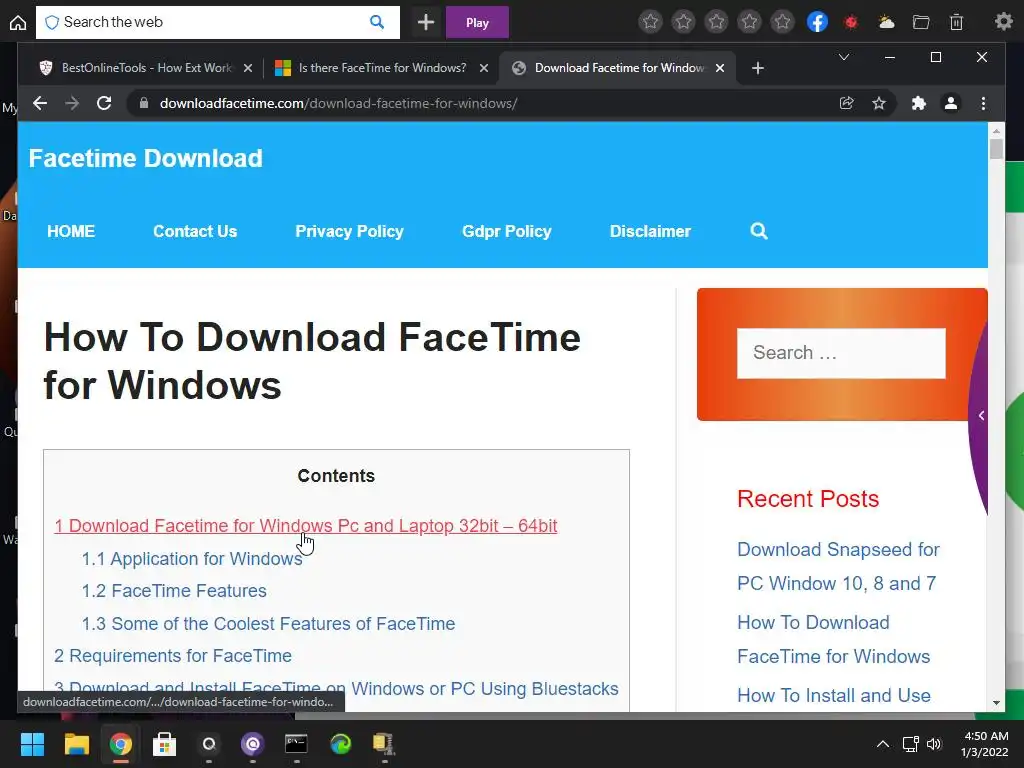Open File Explorer from the taskbar
1024x768 pixels.
[76, 744]
